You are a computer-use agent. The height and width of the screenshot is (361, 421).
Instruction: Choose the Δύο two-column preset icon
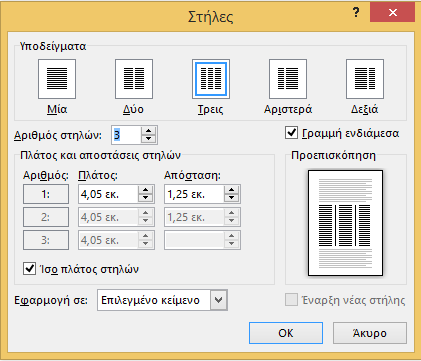point(134,79)
